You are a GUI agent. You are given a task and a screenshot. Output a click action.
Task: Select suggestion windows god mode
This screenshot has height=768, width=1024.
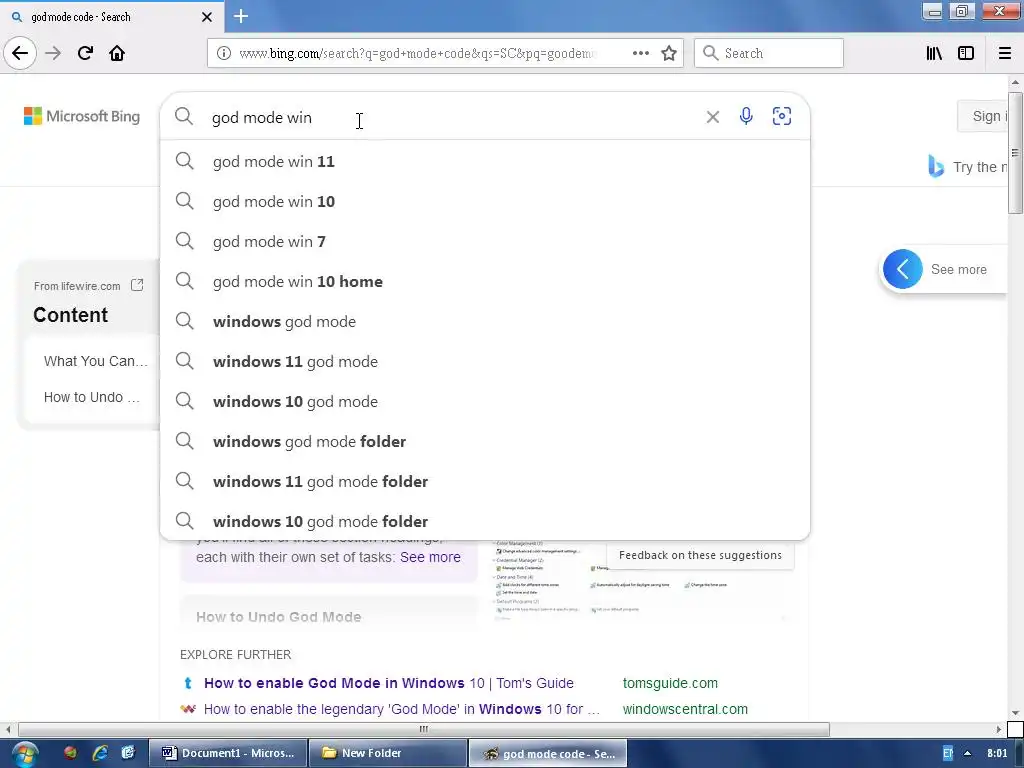(x=485, y=321)
